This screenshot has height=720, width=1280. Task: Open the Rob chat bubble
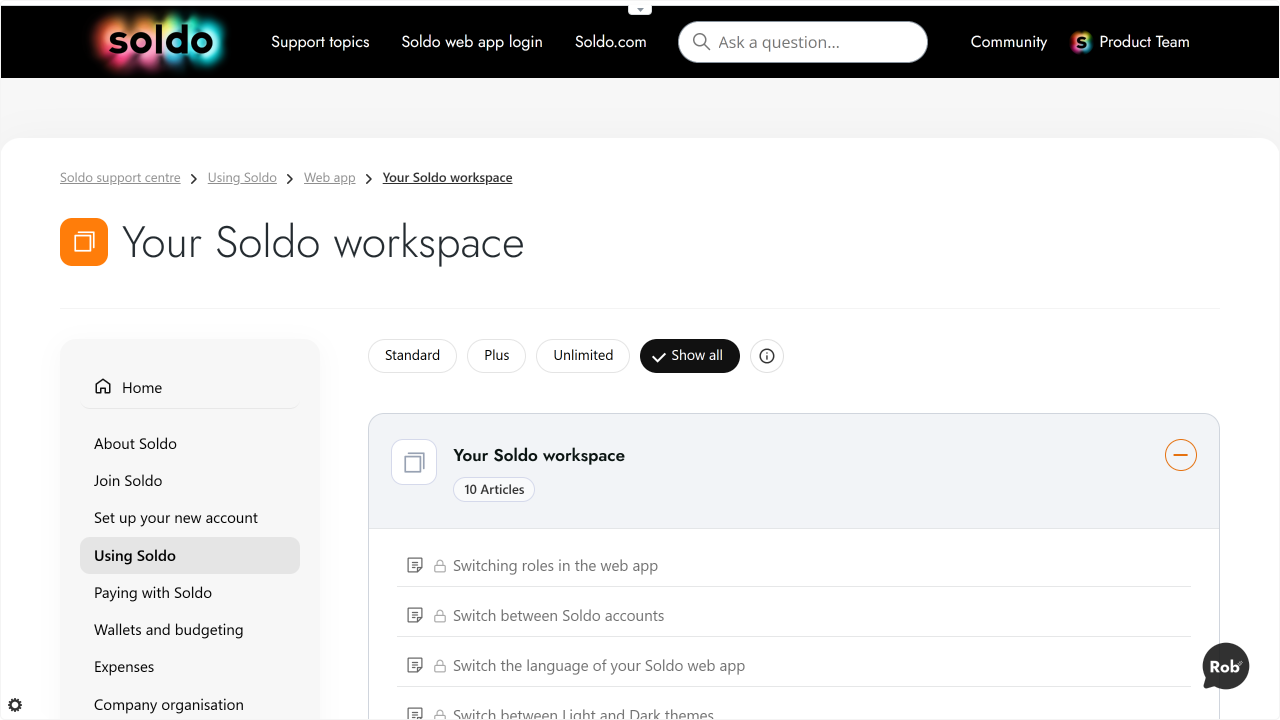pos(1226,666)
